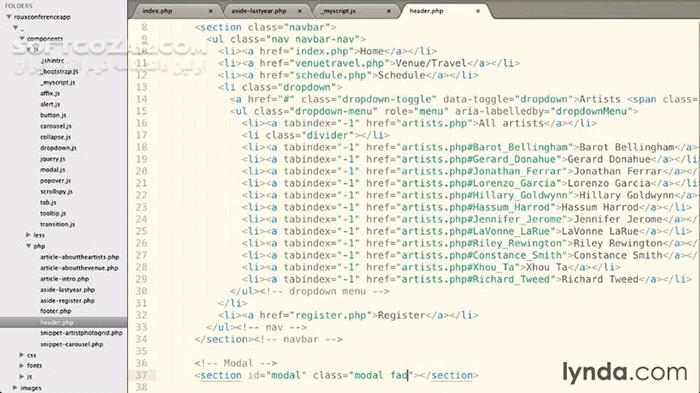Expand the images folder
Image resolution: width=700 pixels, height=393 pixels.
point(15,388)
